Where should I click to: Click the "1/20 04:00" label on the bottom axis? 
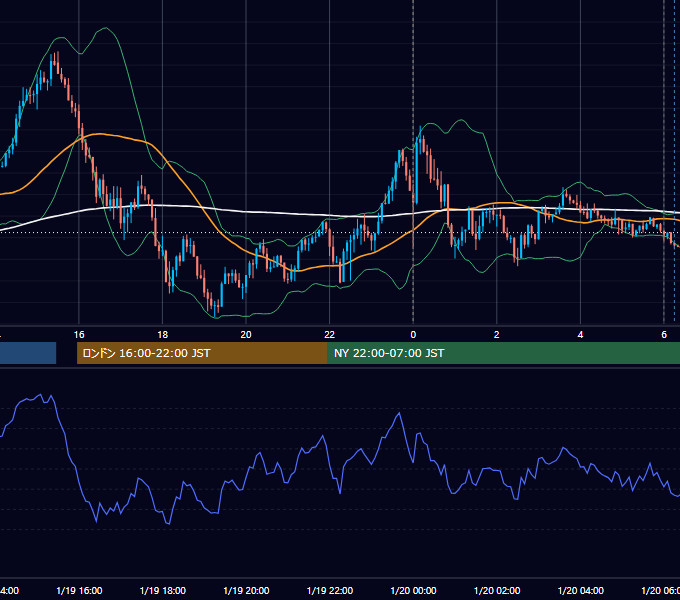[x=581, y=590]
